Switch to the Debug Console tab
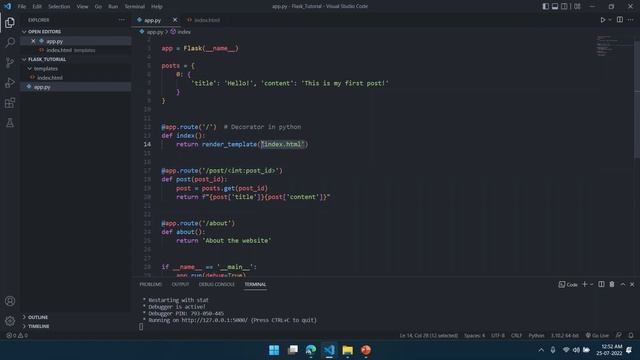Viewport: 640px width, 360px height. point(217,284)
